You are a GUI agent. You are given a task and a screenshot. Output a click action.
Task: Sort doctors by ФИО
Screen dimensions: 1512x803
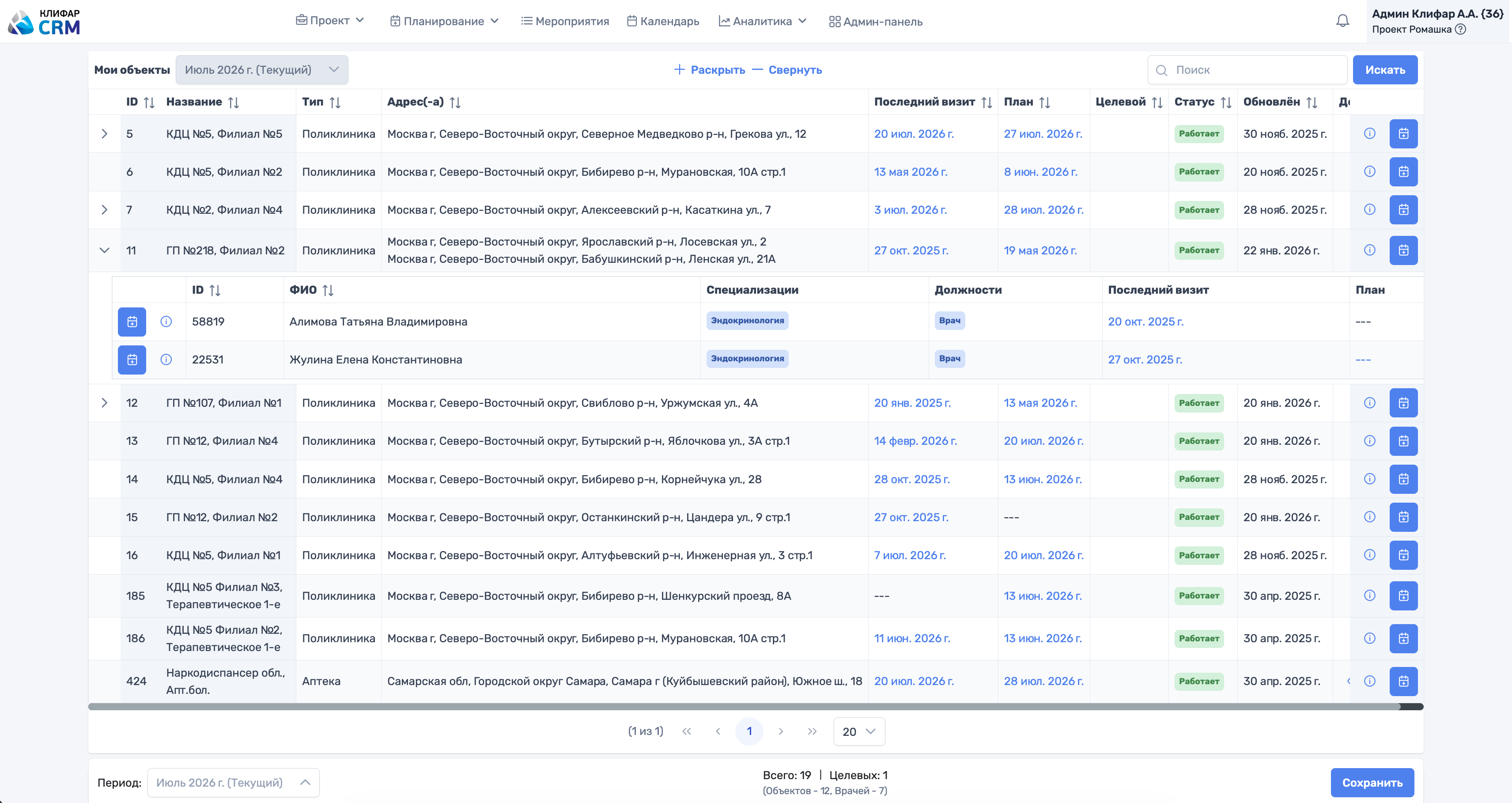pyautogui.click(x=328, y=290)
